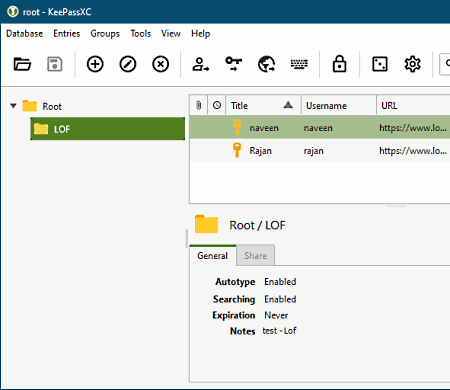Select the Rajan entry title
450x390 pixels.
(260, 151)
